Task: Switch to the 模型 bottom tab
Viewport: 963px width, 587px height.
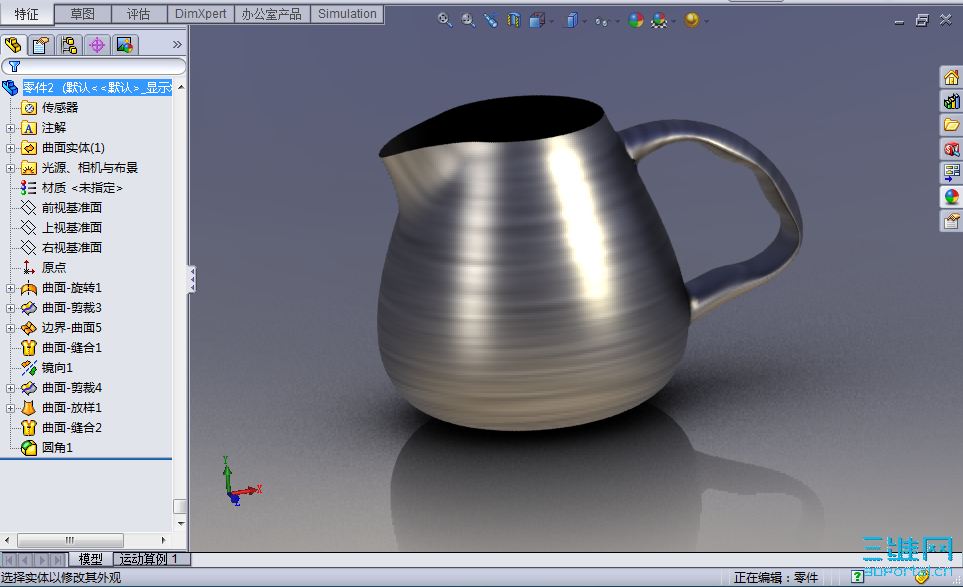Action: [x=90, y=559]
